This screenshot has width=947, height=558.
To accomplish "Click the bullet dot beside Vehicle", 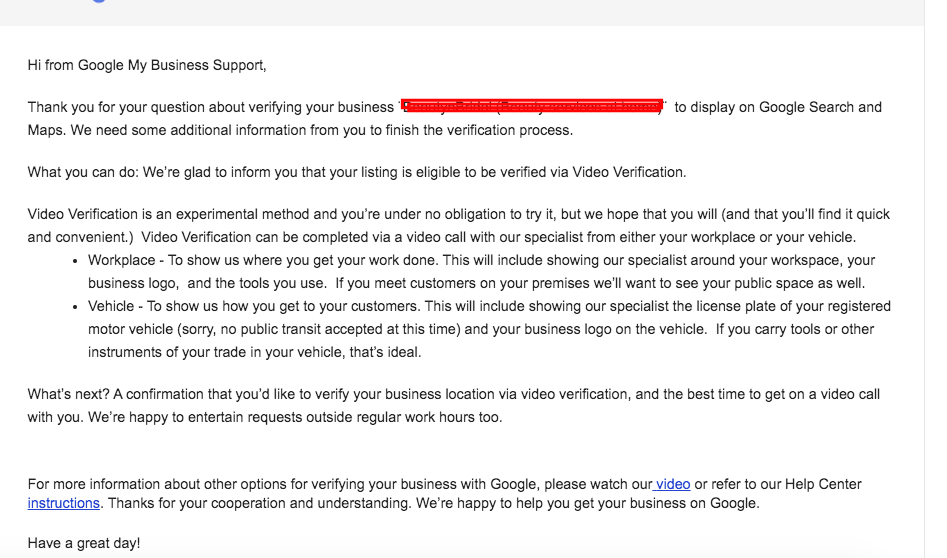I will point(75,307).
